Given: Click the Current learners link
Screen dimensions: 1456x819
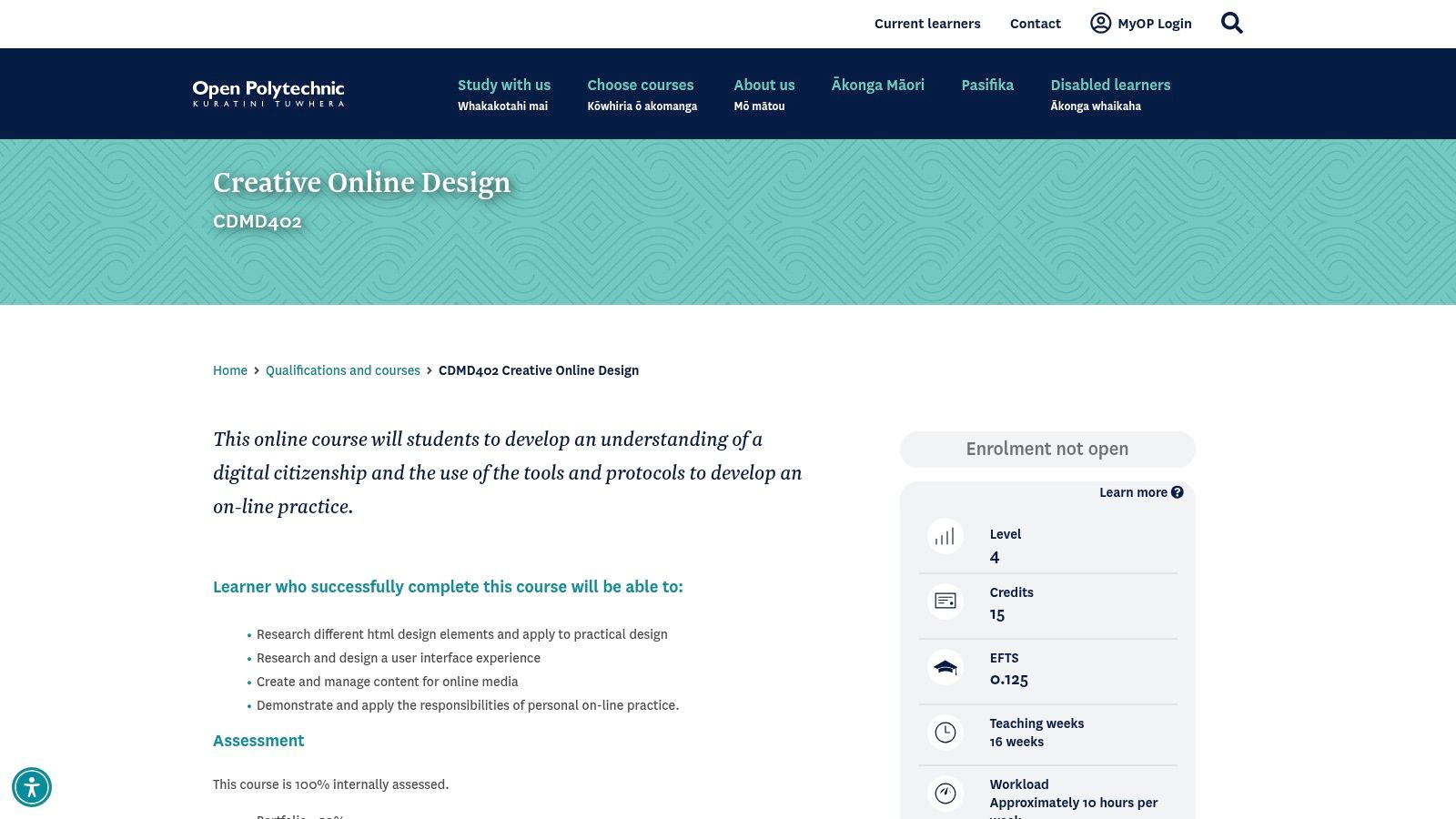Looking at the screenshot, I should point(927,24).
